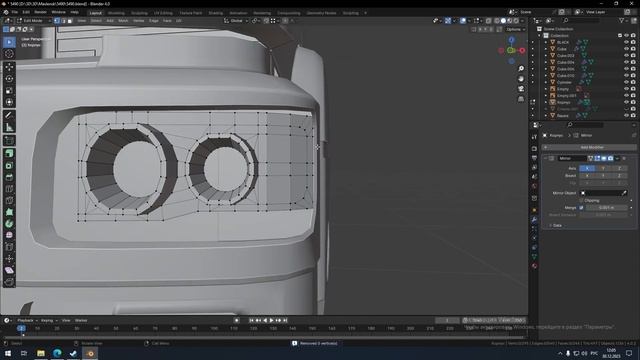Open the Render properties tab

point(534,149)
